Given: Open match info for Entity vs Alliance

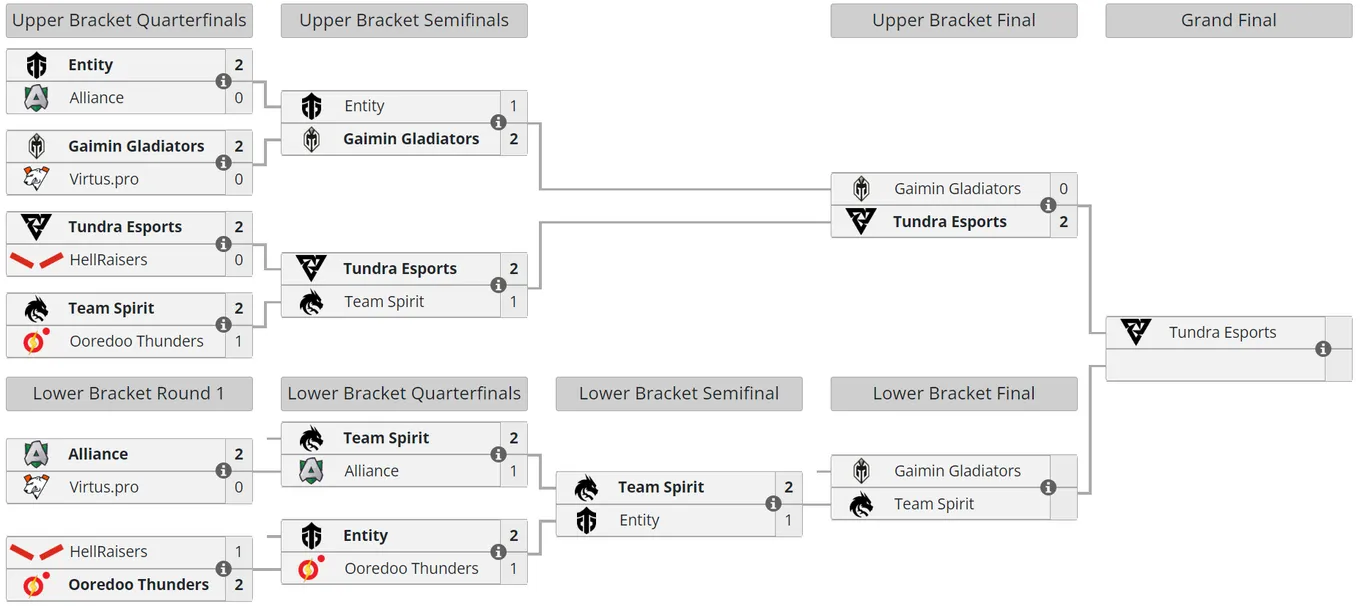Looking at the screenshot, I should tap(224, 81).
